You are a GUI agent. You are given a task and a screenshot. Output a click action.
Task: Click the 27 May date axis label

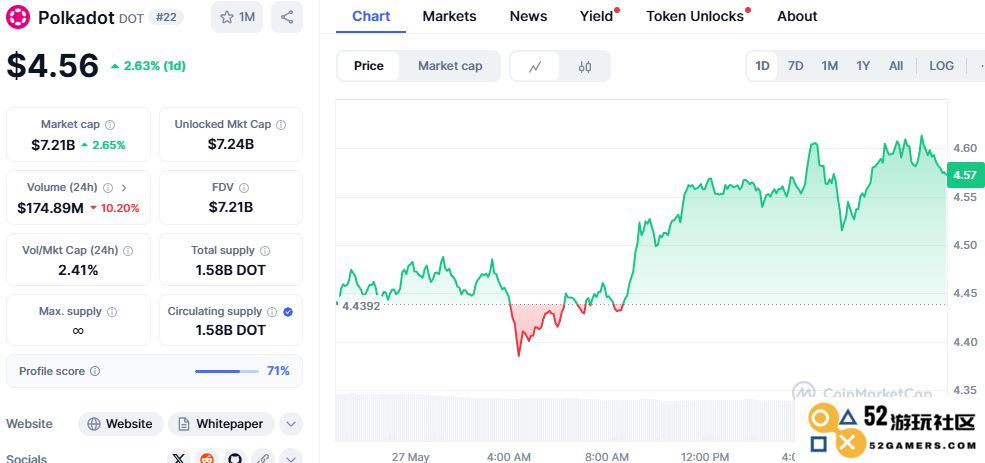(x=410, y=457)
